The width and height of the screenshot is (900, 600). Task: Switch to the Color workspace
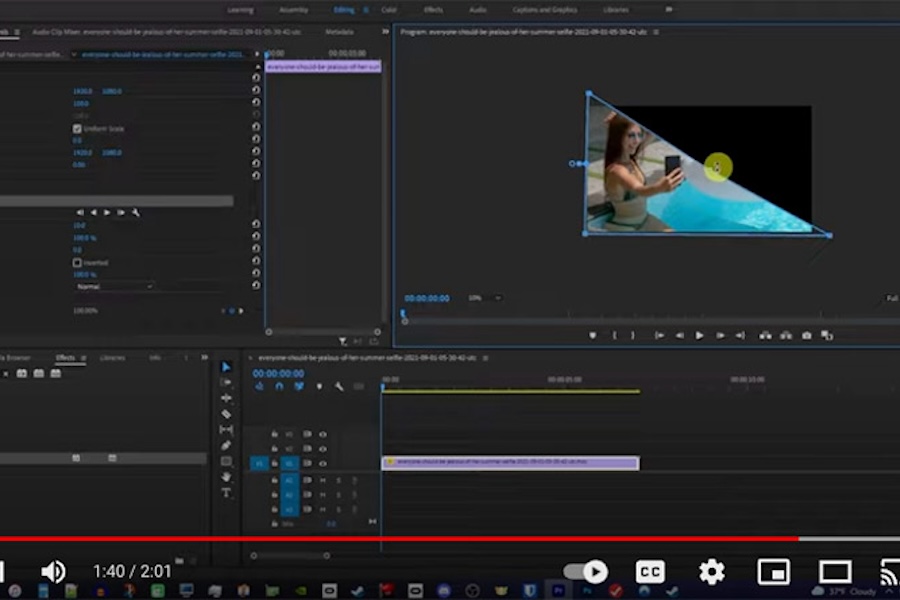(389, 10)
